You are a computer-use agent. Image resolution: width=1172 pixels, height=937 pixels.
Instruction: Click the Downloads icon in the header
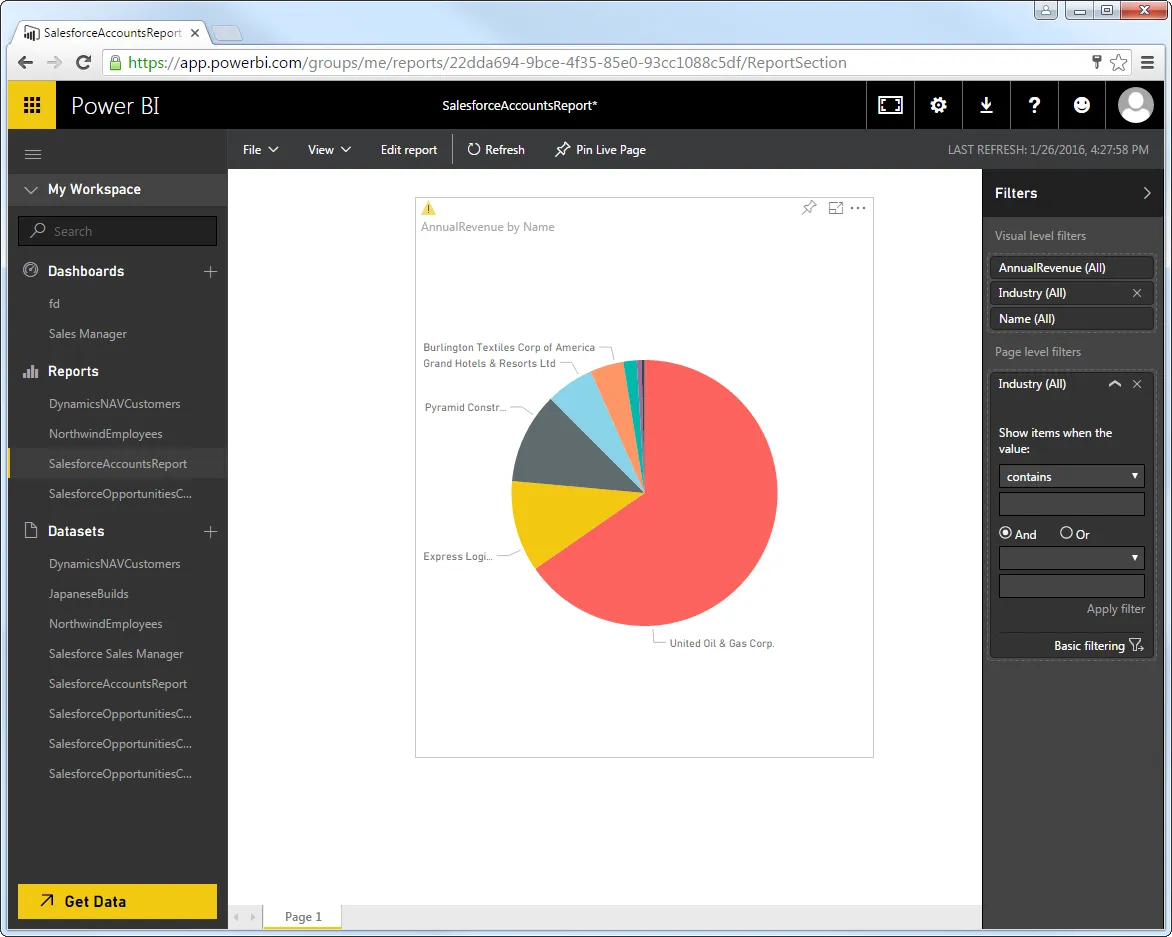click(986, 104)
